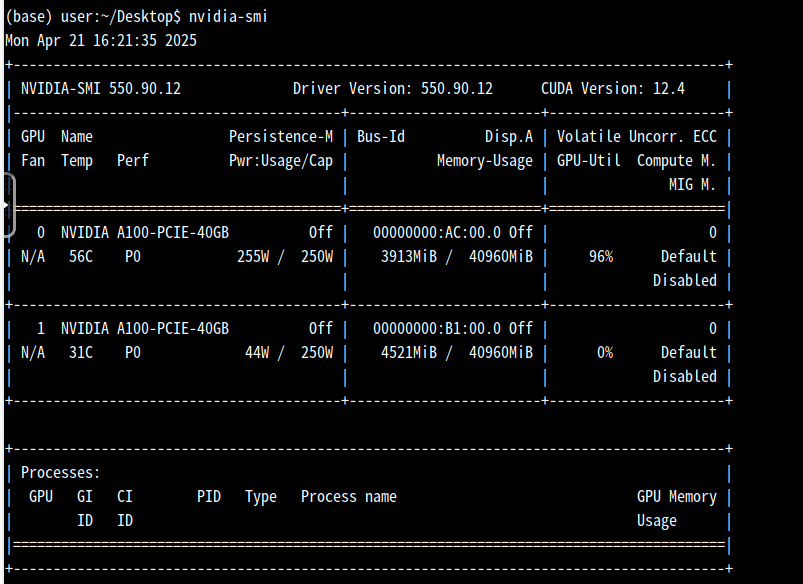Click the '(base)' conda prompt prefix
Viewport: 803px width, 584px height.
click(28, 17)
